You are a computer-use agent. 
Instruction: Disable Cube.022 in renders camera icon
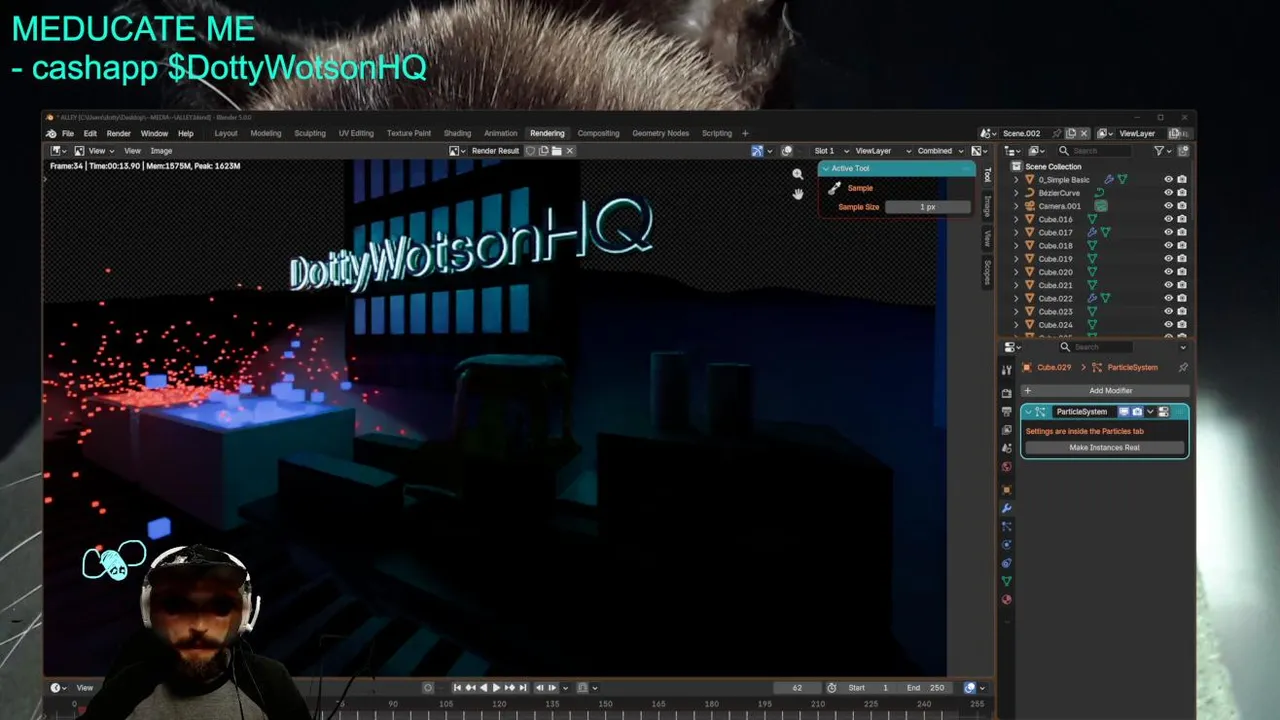(x=1182, y=298)
